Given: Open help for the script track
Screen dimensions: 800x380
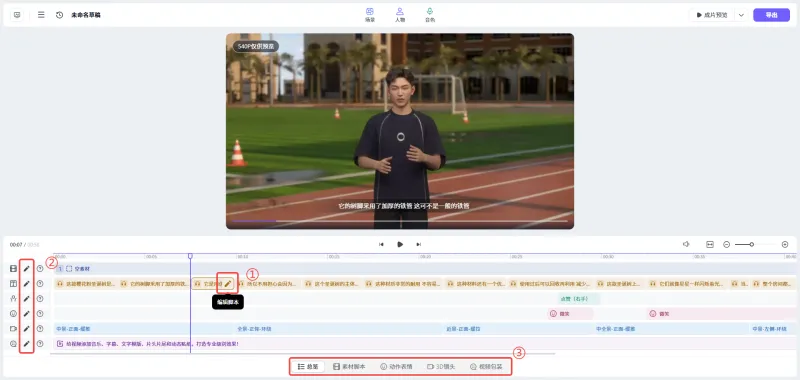Looking at the screenshot, I should click(x=40, y=284).
